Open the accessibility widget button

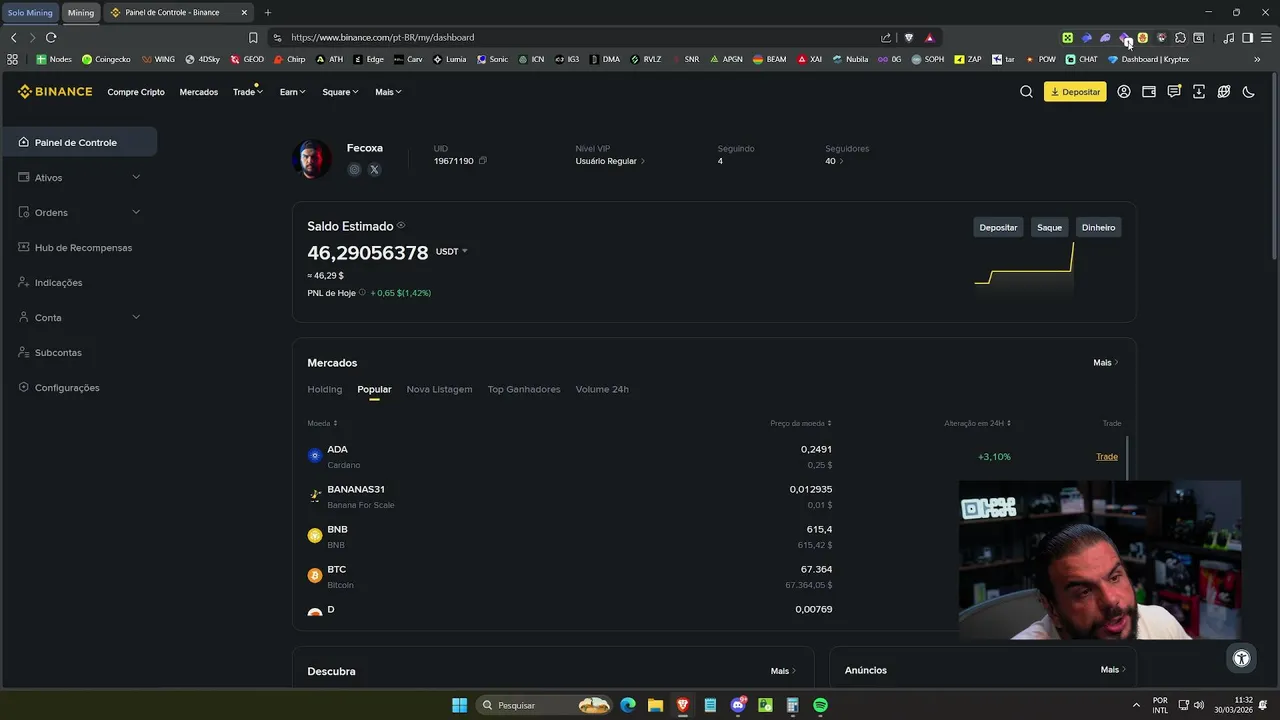click(x=1241, y=658)
